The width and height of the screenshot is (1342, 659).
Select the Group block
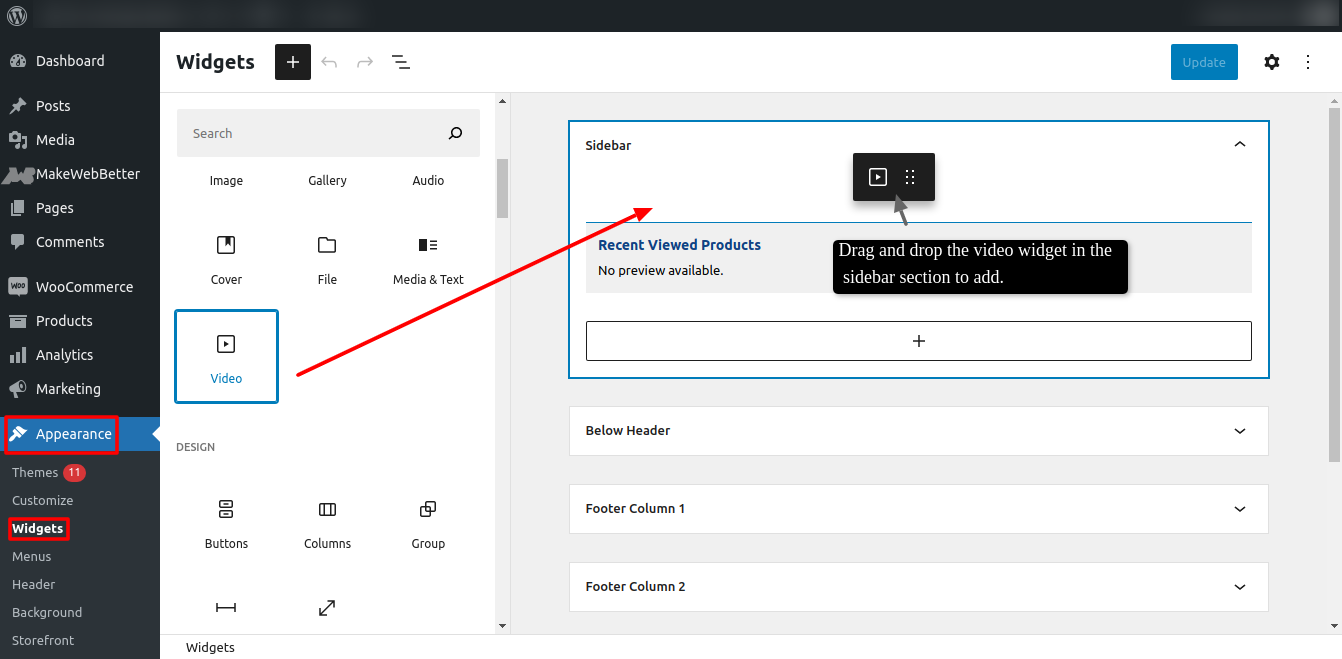tap(428, 521)
